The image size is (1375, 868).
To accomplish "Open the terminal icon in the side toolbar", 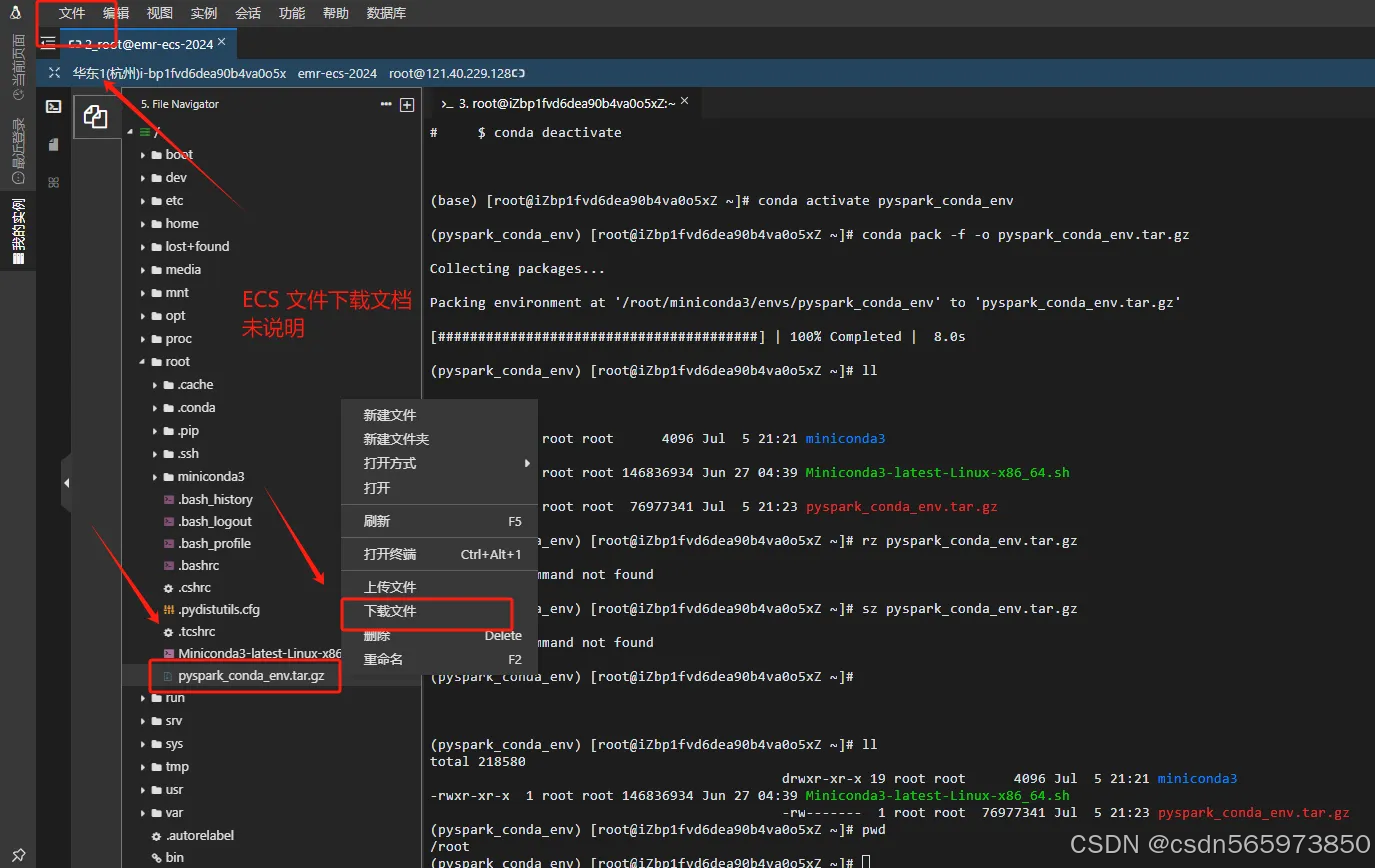I will click(x=54, y=106).
